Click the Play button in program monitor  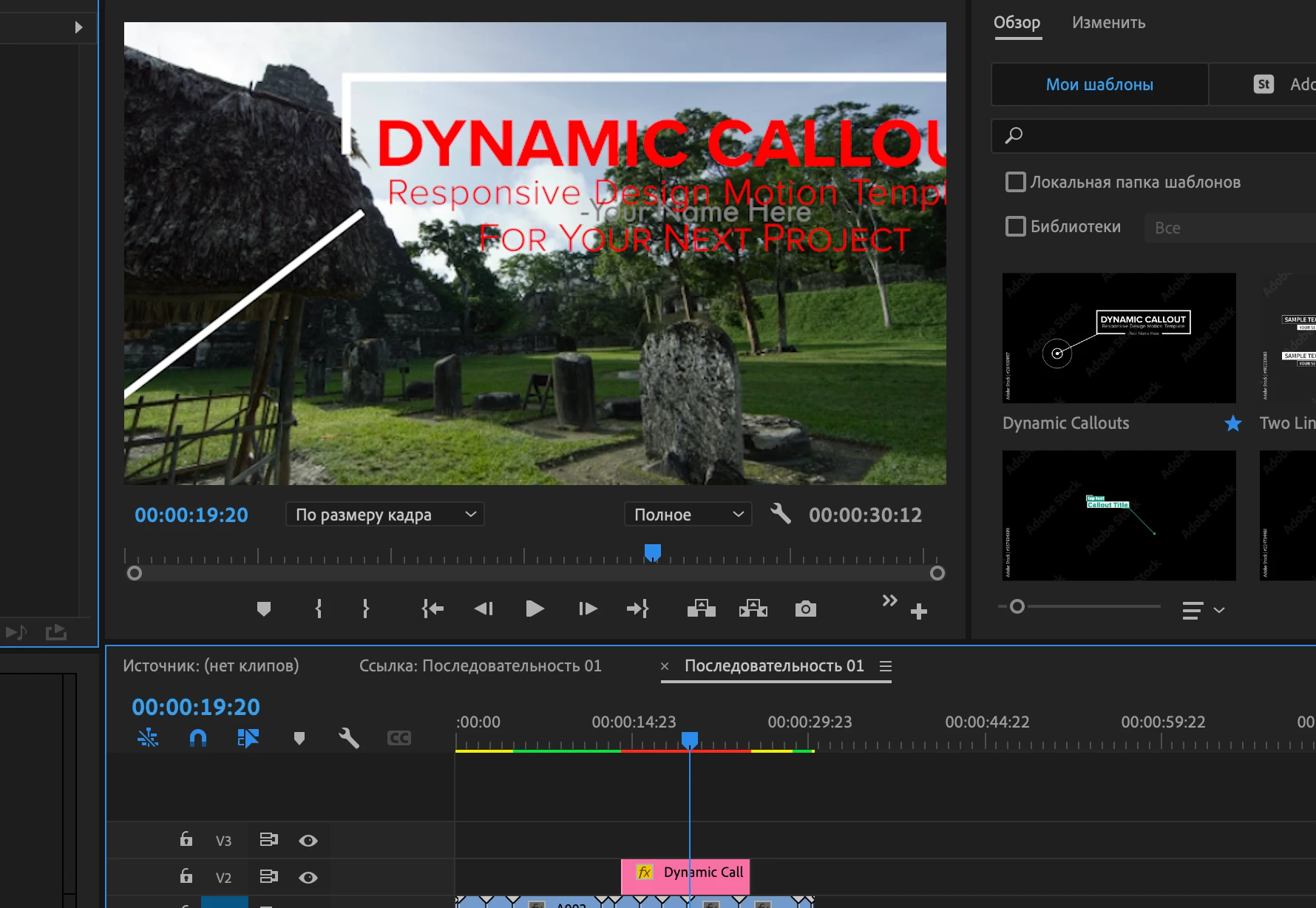point(535,609)
